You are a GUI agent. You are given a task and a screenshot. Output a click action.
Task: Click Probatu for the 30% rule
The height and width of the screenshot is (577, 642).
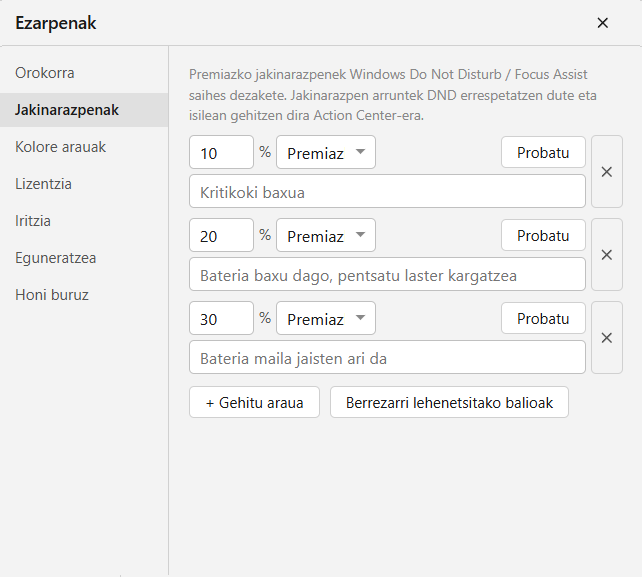click(543, 318)
